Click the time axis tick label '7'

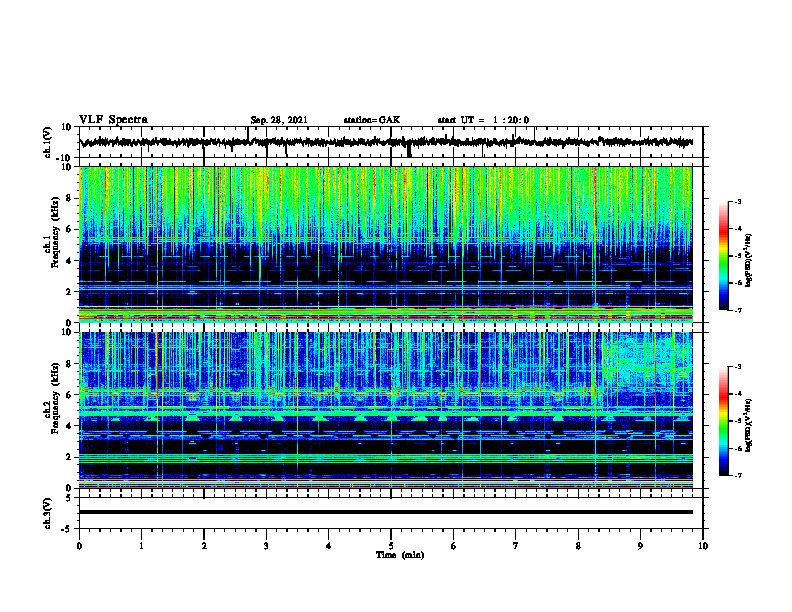[516, 546]
